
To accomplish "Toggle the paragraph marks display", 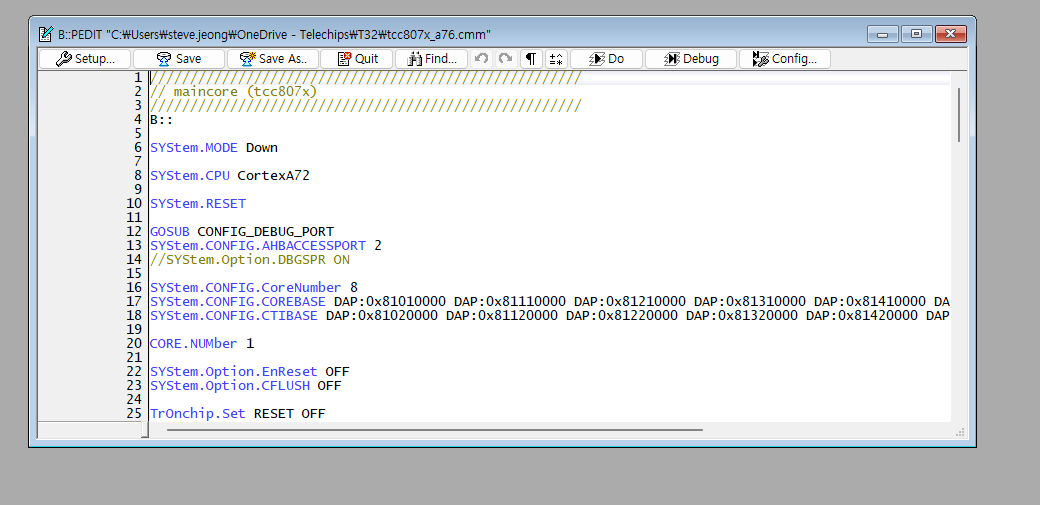I will 531,59.
